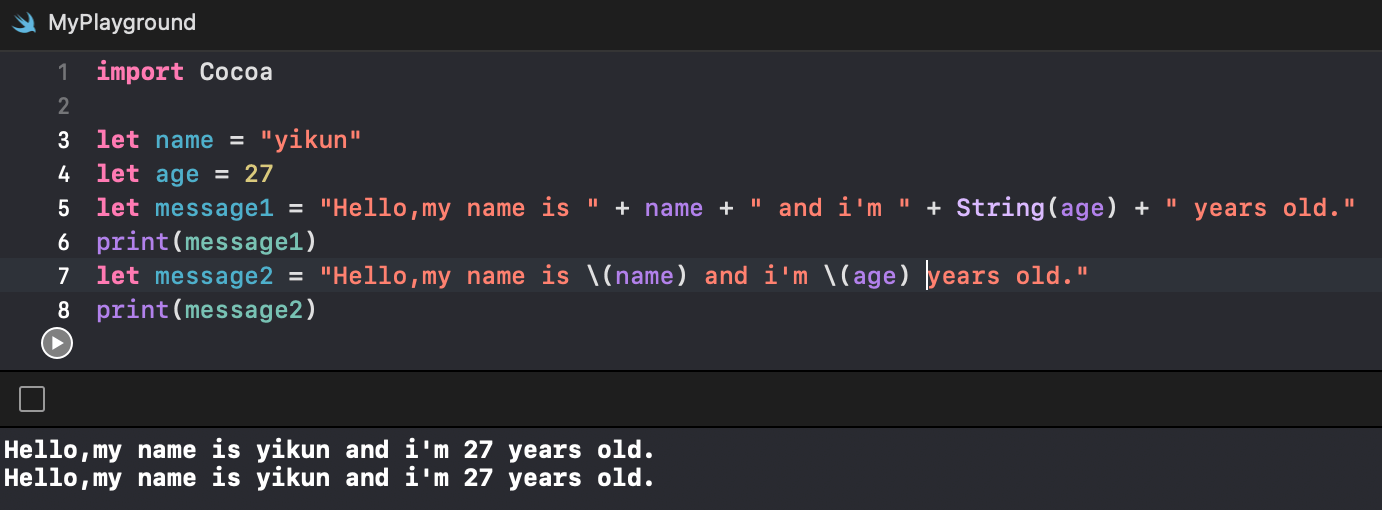Click line number 8 in the gutter
Viewport: 1382px width, 510px height.
tap(63, 310)
